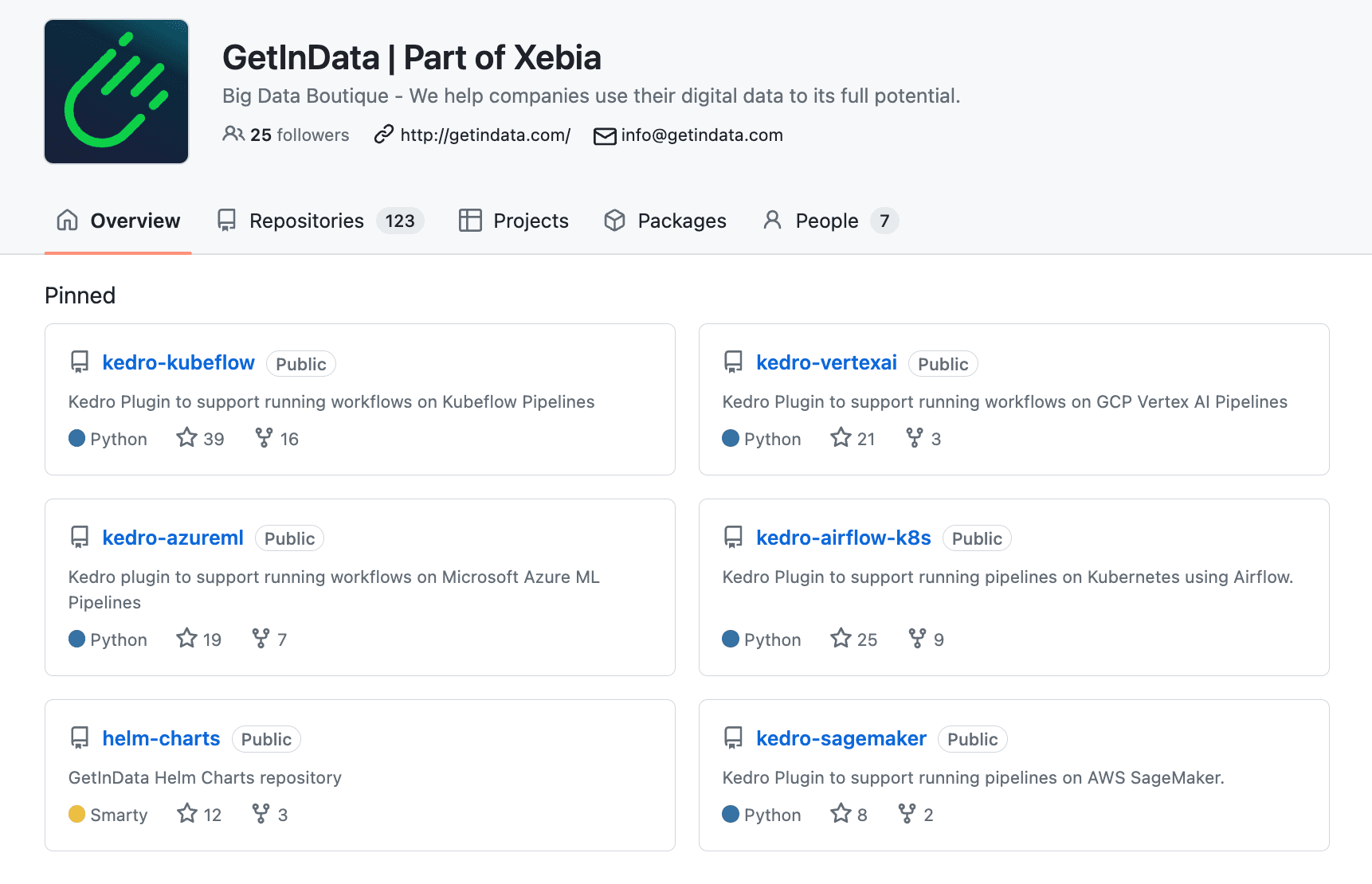
Task: Click the Packages box icon
Action: (x=614, y=221)
